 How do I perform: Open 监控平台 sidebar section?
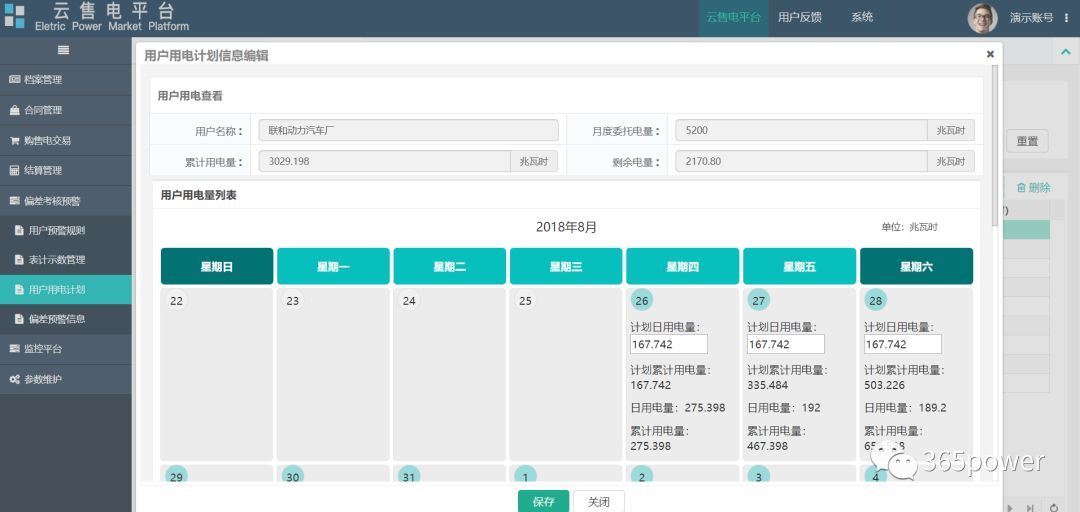(x=42, y=349)
